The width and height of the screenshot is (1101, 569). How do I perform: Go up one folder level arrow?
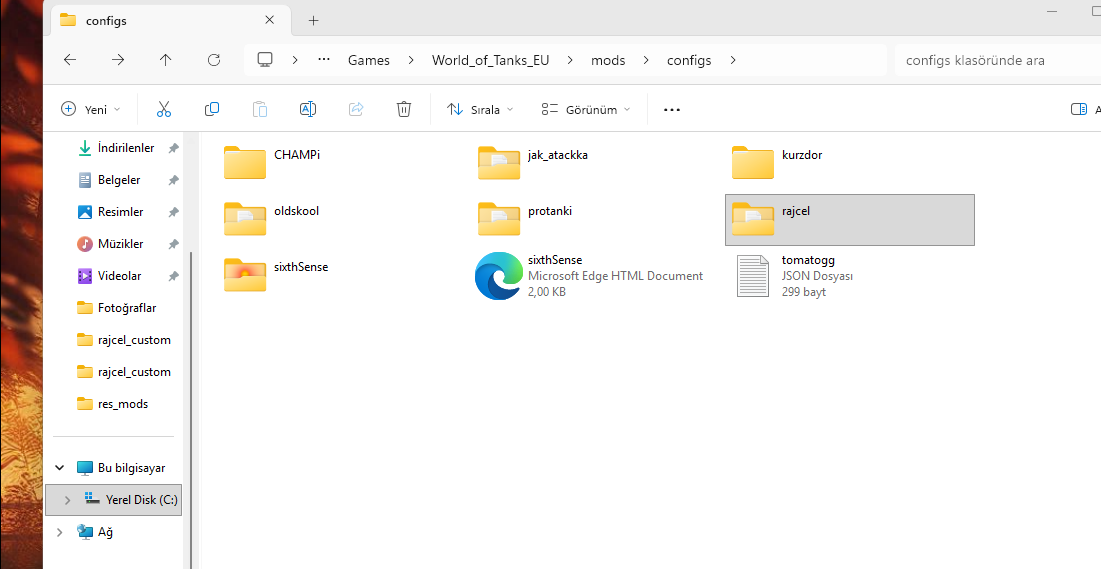(166, 60)
